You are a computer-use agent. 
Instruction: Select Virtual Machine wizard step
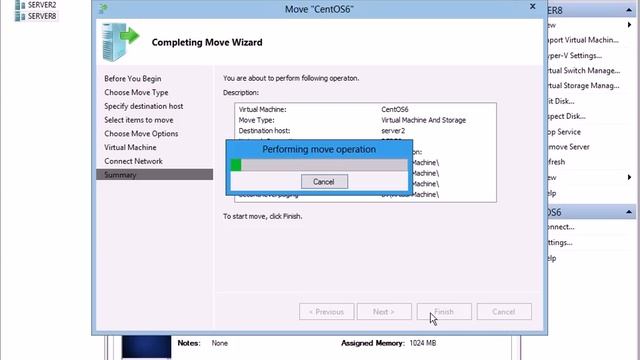point(130,147)
